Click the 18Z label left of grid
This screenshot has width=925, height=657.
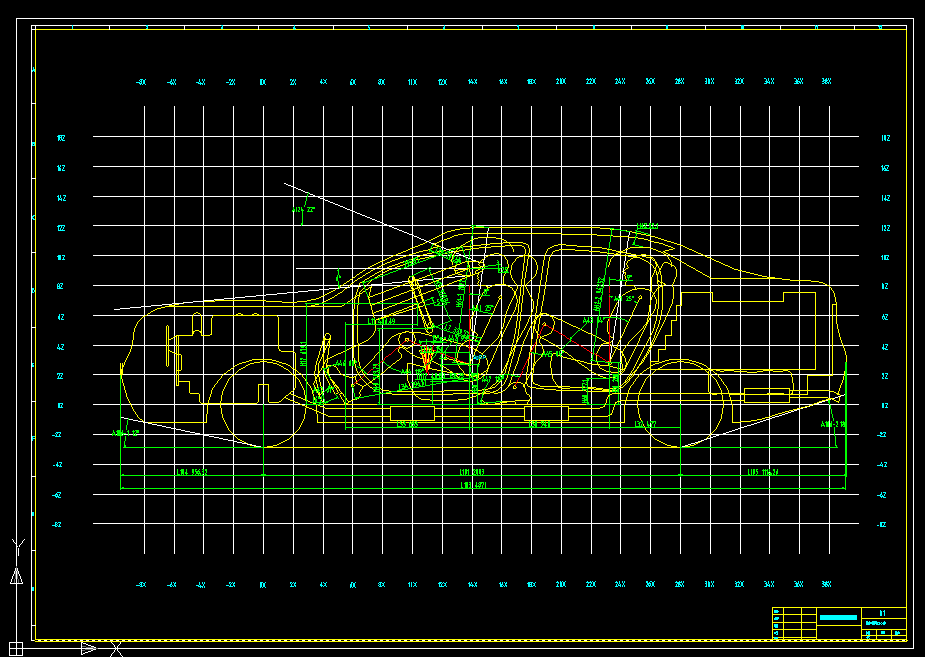(x=61, y=138)
